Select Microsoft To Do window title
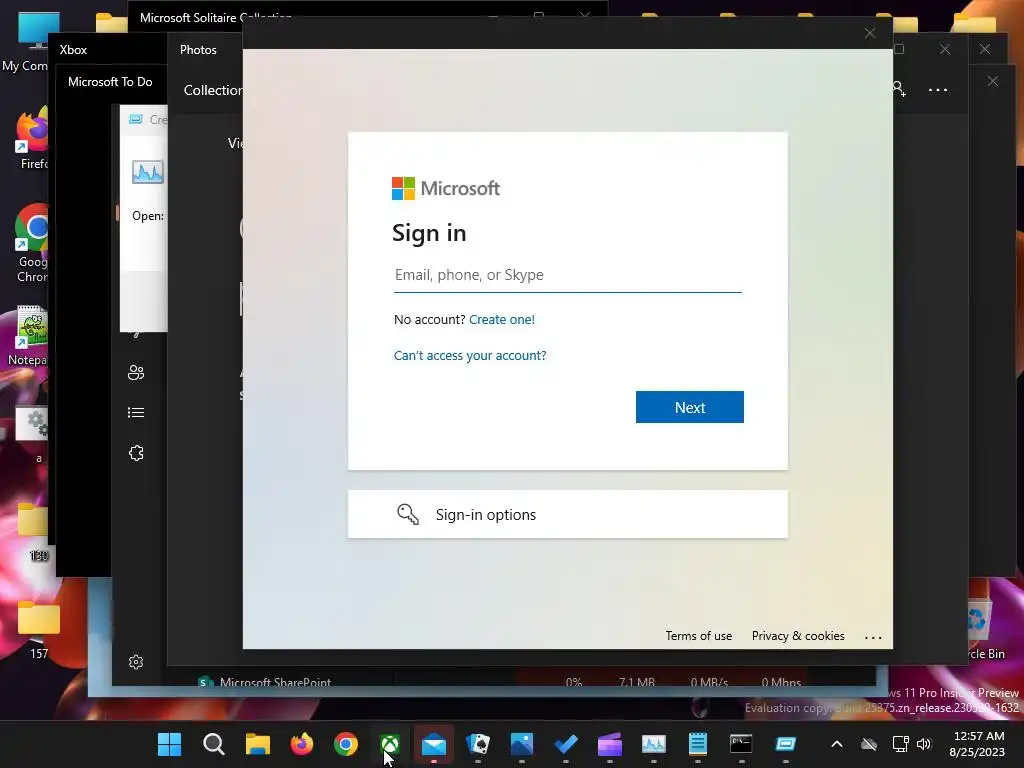The width and height of the screenshot is (1024, 768). point(110,82)
